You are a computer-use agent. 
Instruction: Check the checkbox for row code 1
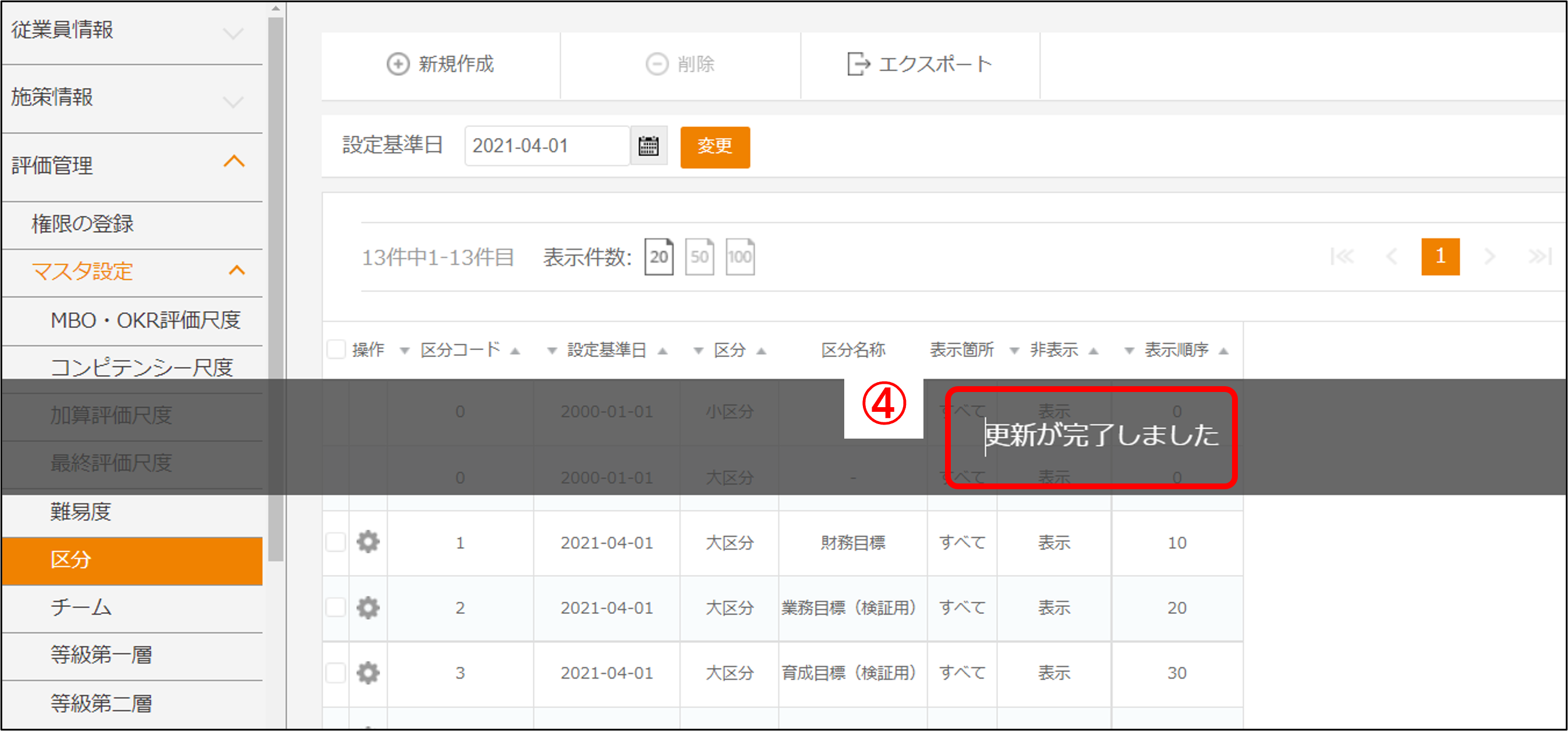[336, 542]
